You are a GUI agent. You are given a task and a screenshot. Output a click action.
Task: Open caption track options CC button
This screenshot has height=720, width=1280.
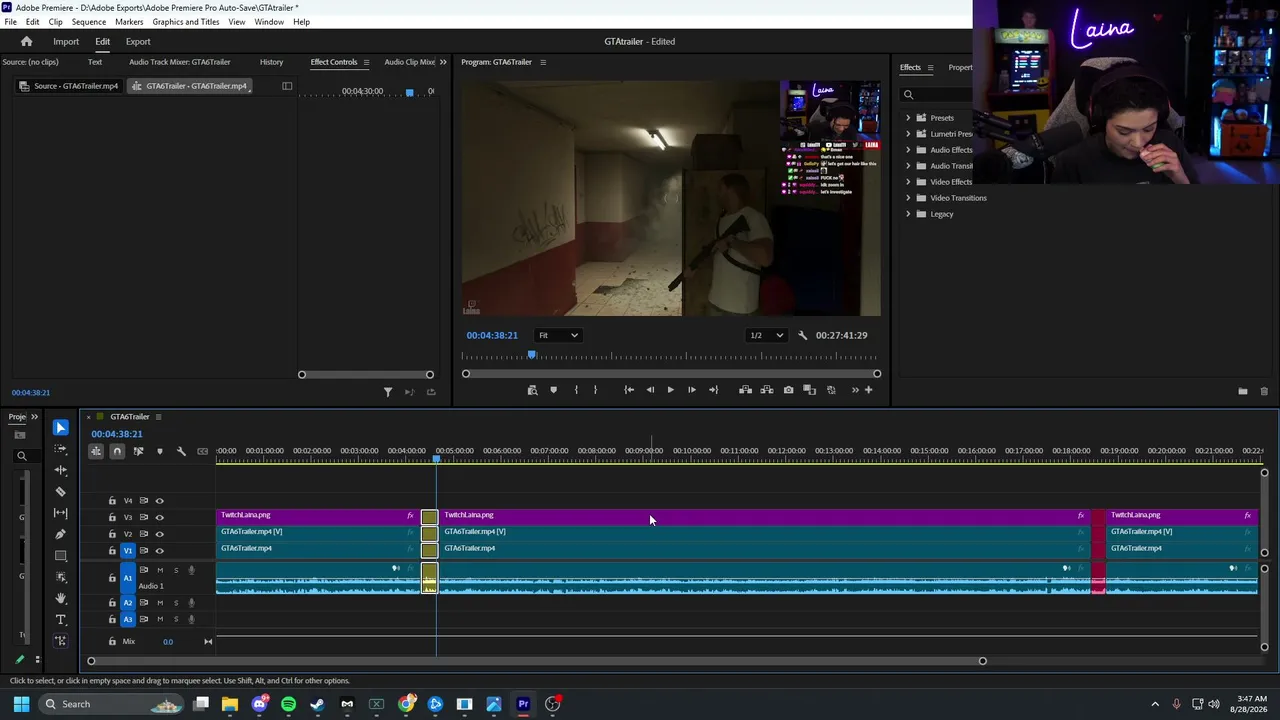click(x=203, y=451)
